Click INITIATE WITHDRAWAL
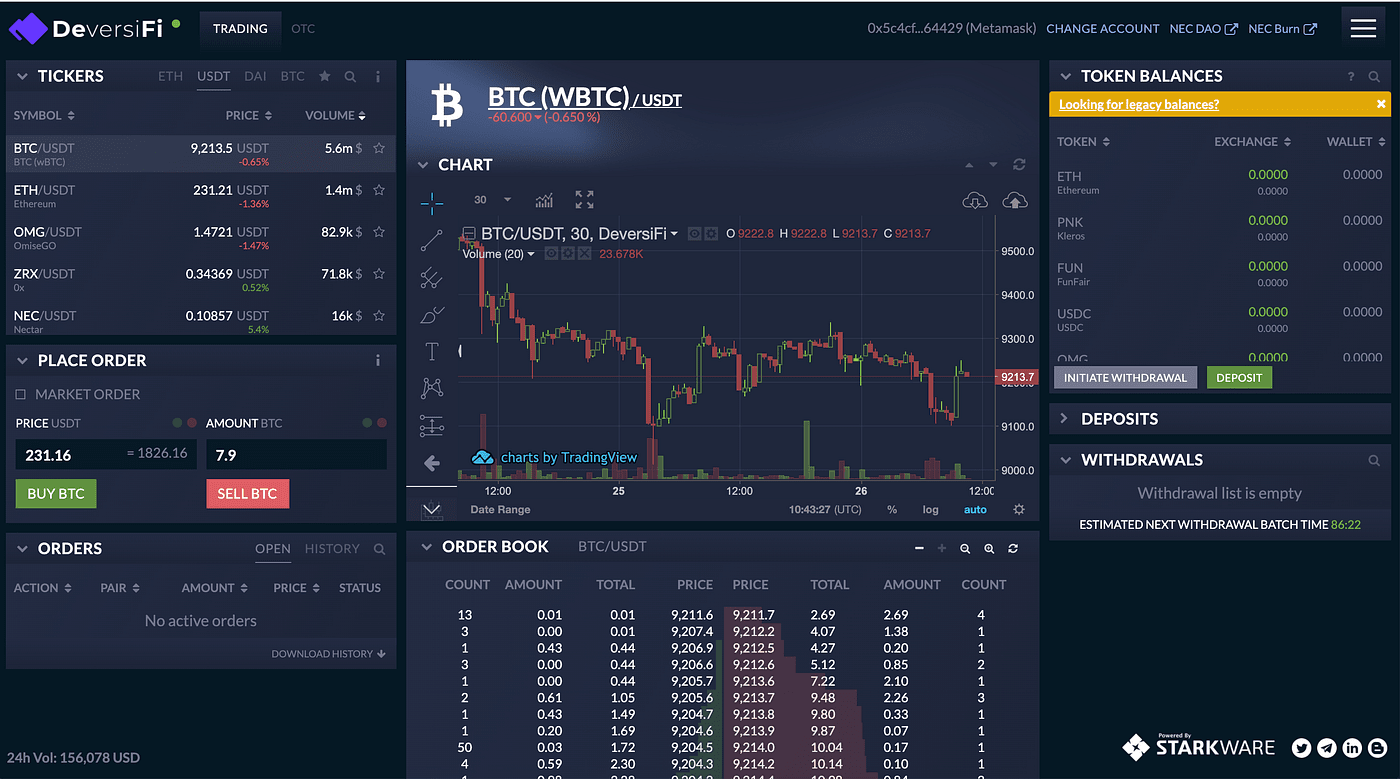The width and height of the screenshot is (1400, 779). [1125, 377]
